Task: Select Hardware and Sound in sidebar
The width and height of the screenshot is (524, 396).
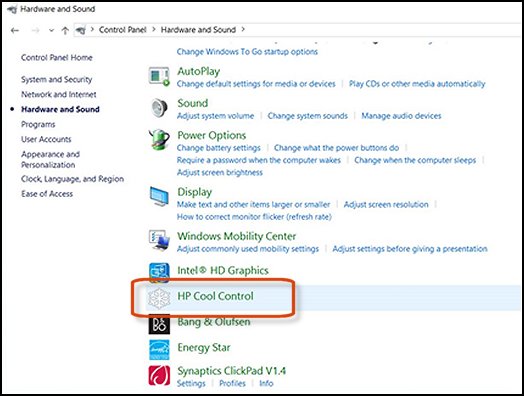Action: [x=60, y=109]
